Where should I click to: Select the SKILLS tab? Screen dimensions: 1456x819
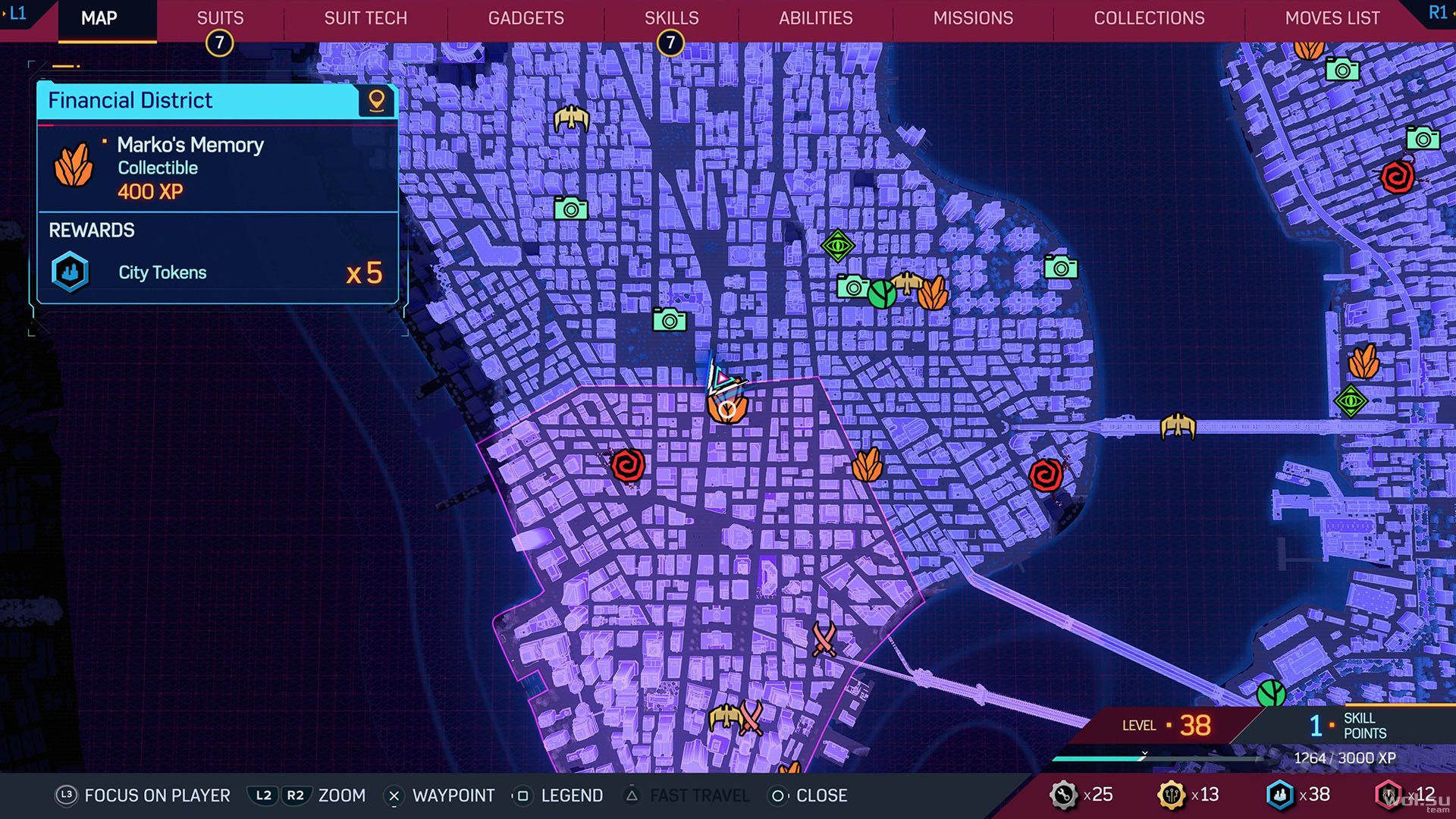[x=671, y=17]
